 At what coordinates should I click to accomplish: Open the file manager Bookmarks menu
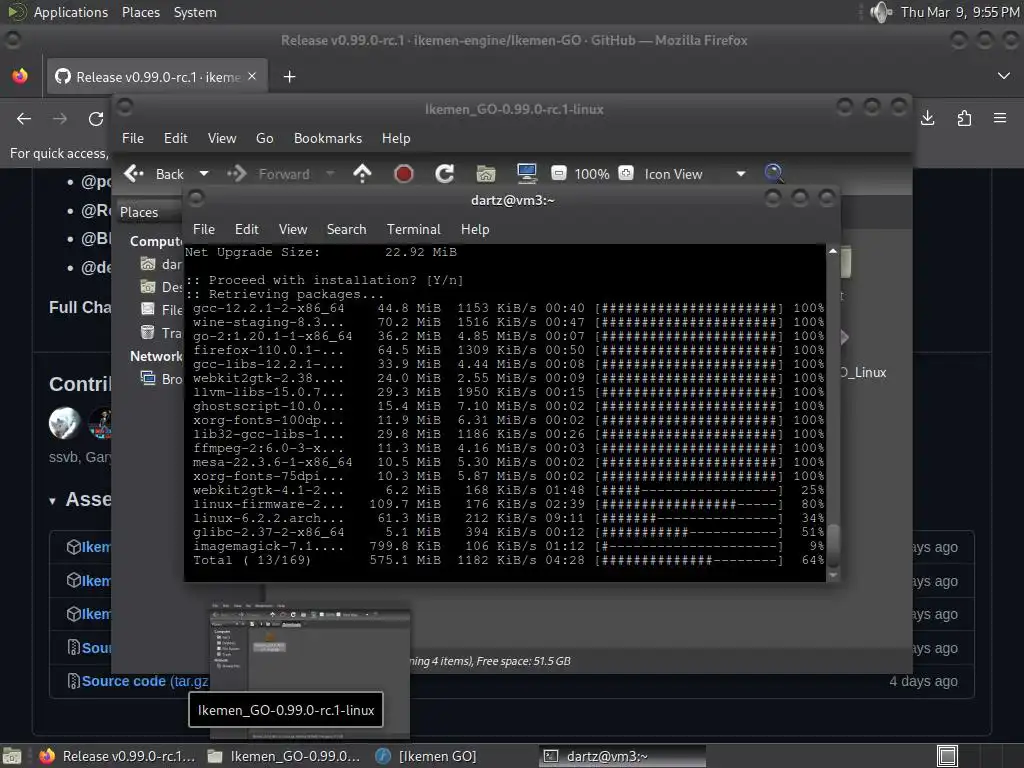(x=328, y=138)
